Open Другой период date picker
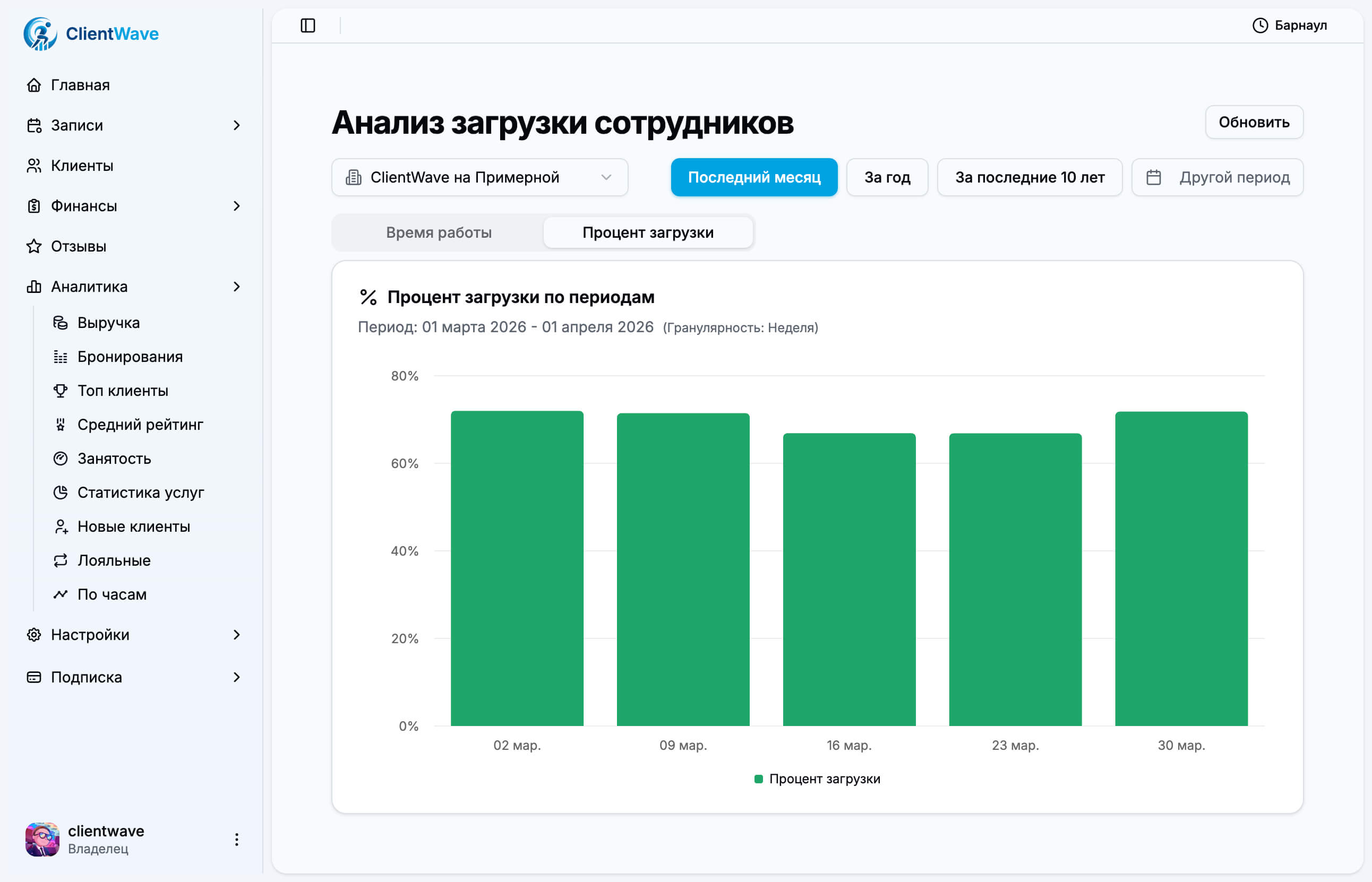The height and width of the screenshot is (882, 1372). [1217, 177]
